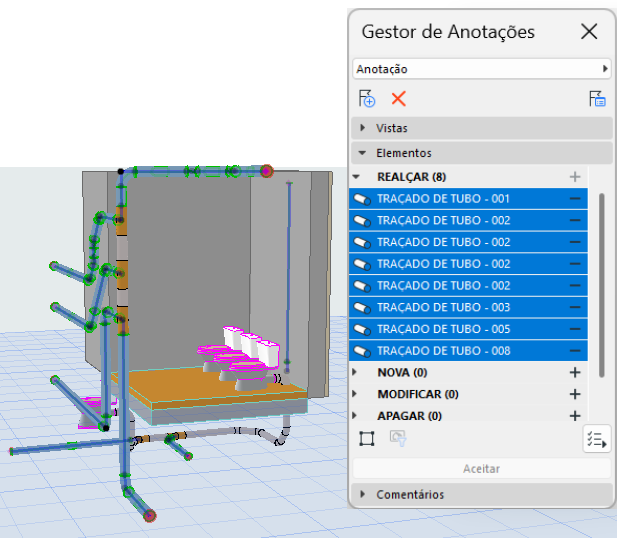Image resolution: width=617 pixels, height=538 pixels.
Task: Select row TRAÇADO DE TUBO - 005
Action: tap(468, 329)
